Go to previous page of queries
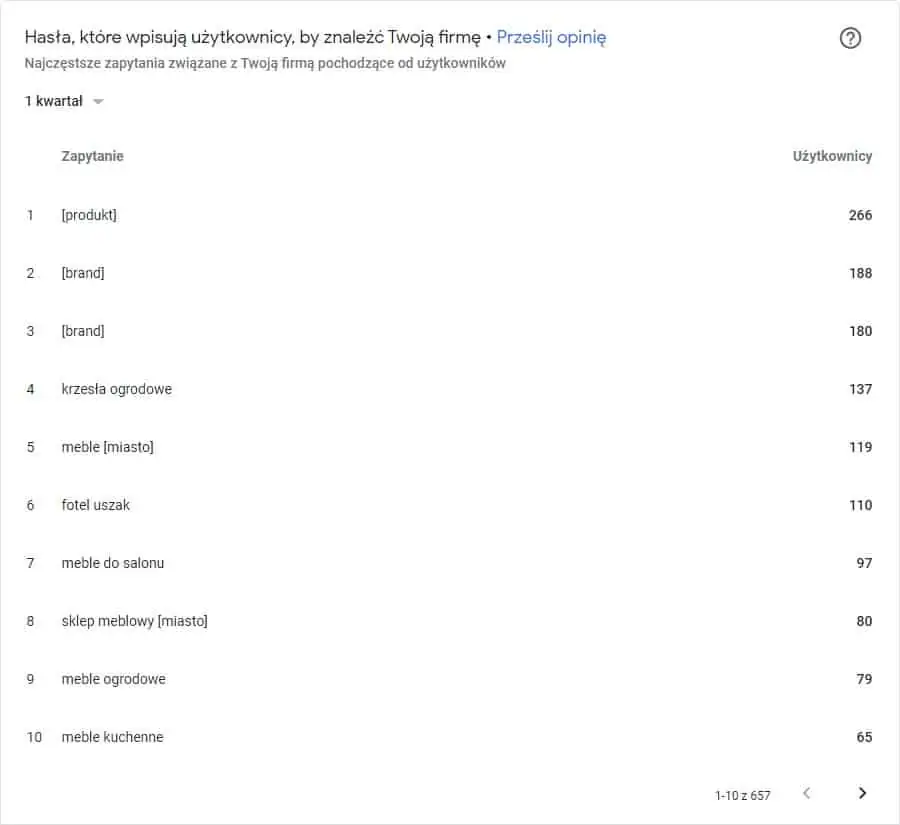 pyautogui.click(x=806, y=793)
